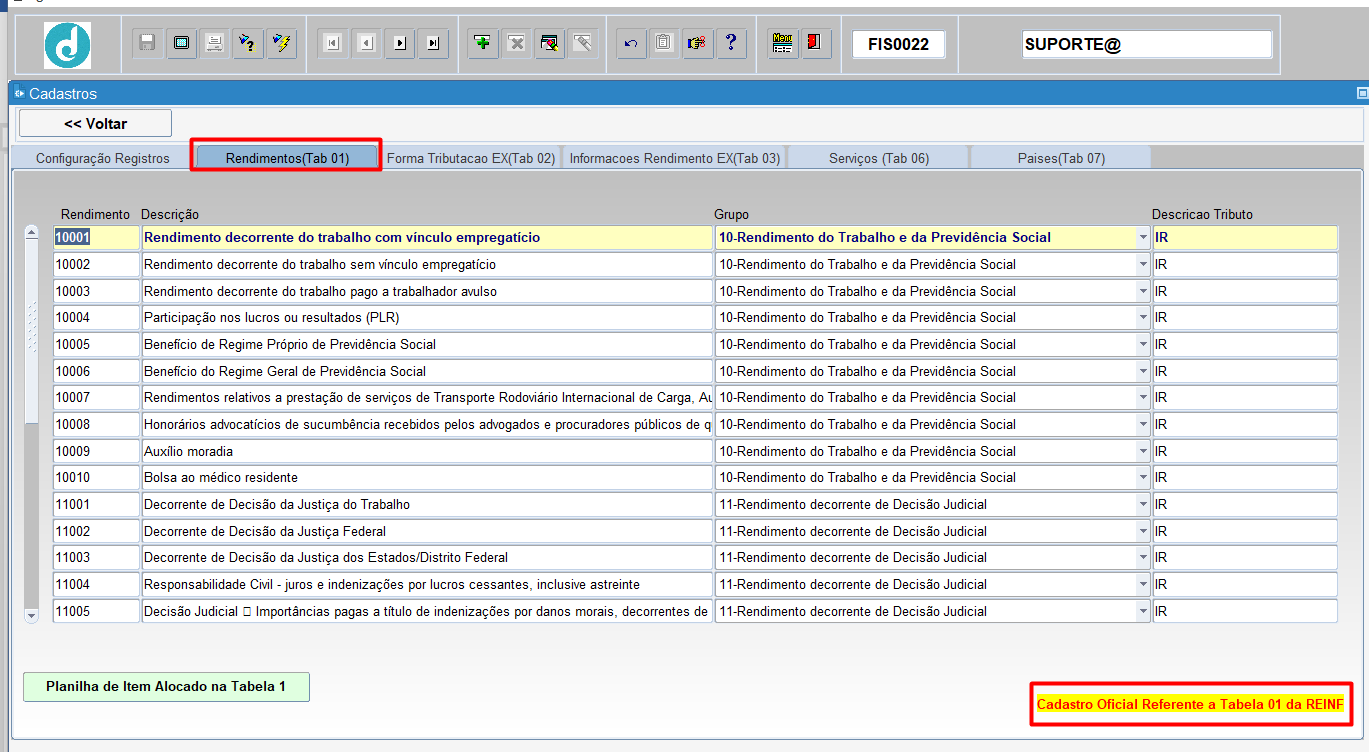Click the vertical scrollbar thumb of records
1369x752 pixels.
click(31, 333)
